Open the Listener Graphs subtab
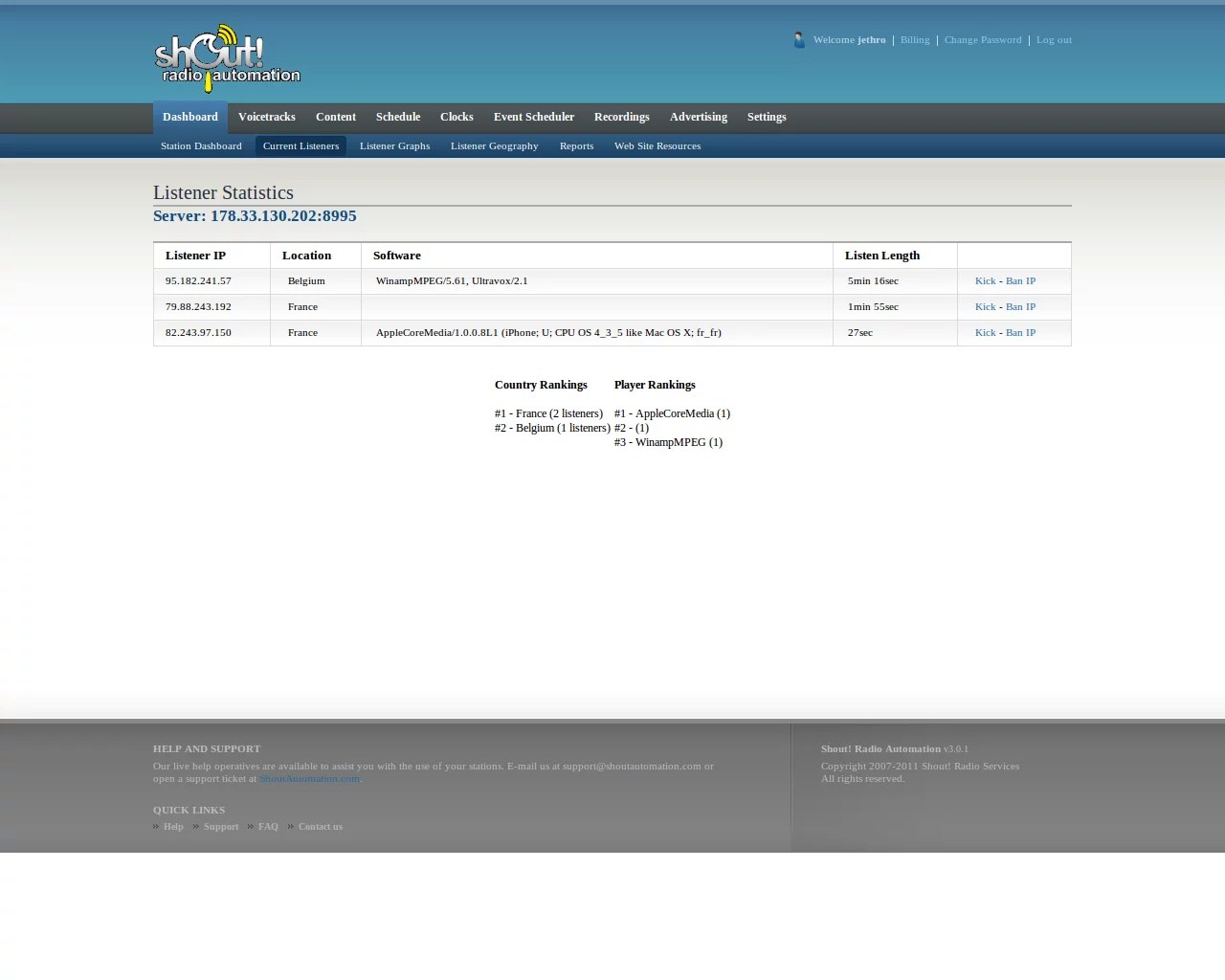 click(x=394, y=146)
